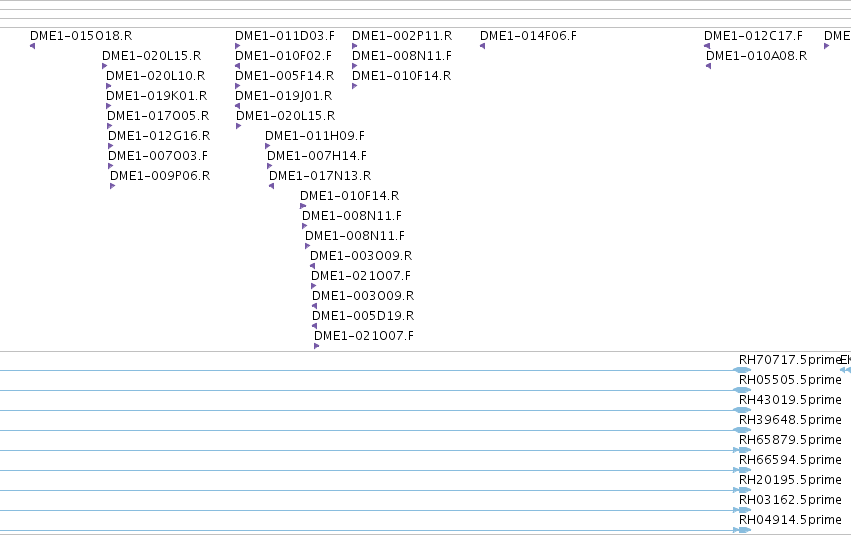Screen dimensions: 851x535
Task: Select the RH04914.5prime label
Action: pos(790,521)
